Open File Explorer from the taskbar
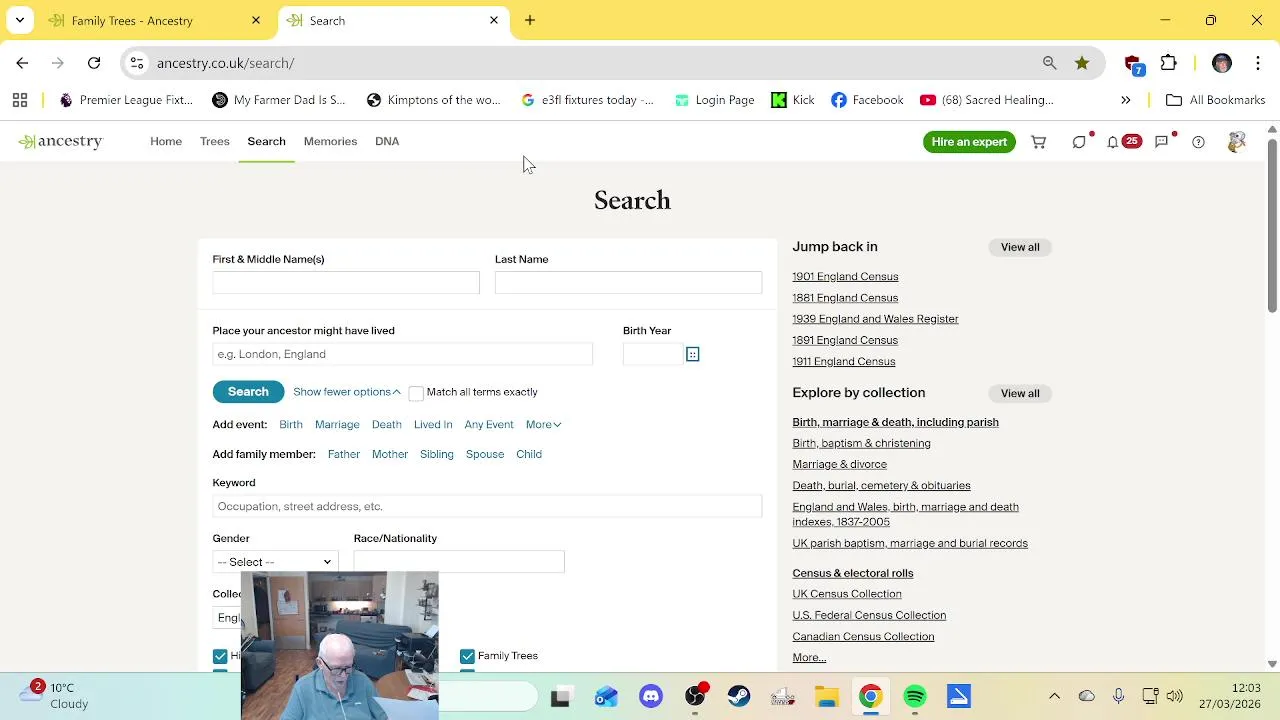The width and height of the screenshot is (1280, 720). [x=826, y=696]
